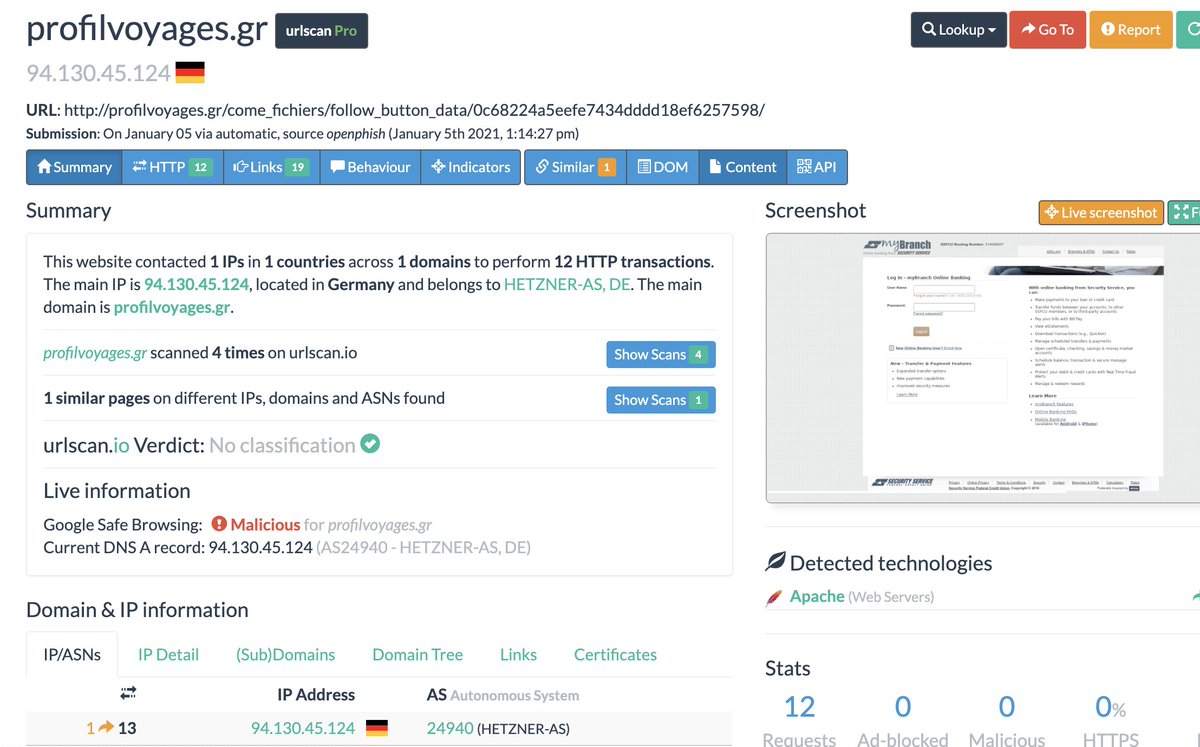The height and width of the screenshot is (747, 1200).
Task: Show the 4 scans of profilvoyages.gr
Action: click(x=660, y=354)
